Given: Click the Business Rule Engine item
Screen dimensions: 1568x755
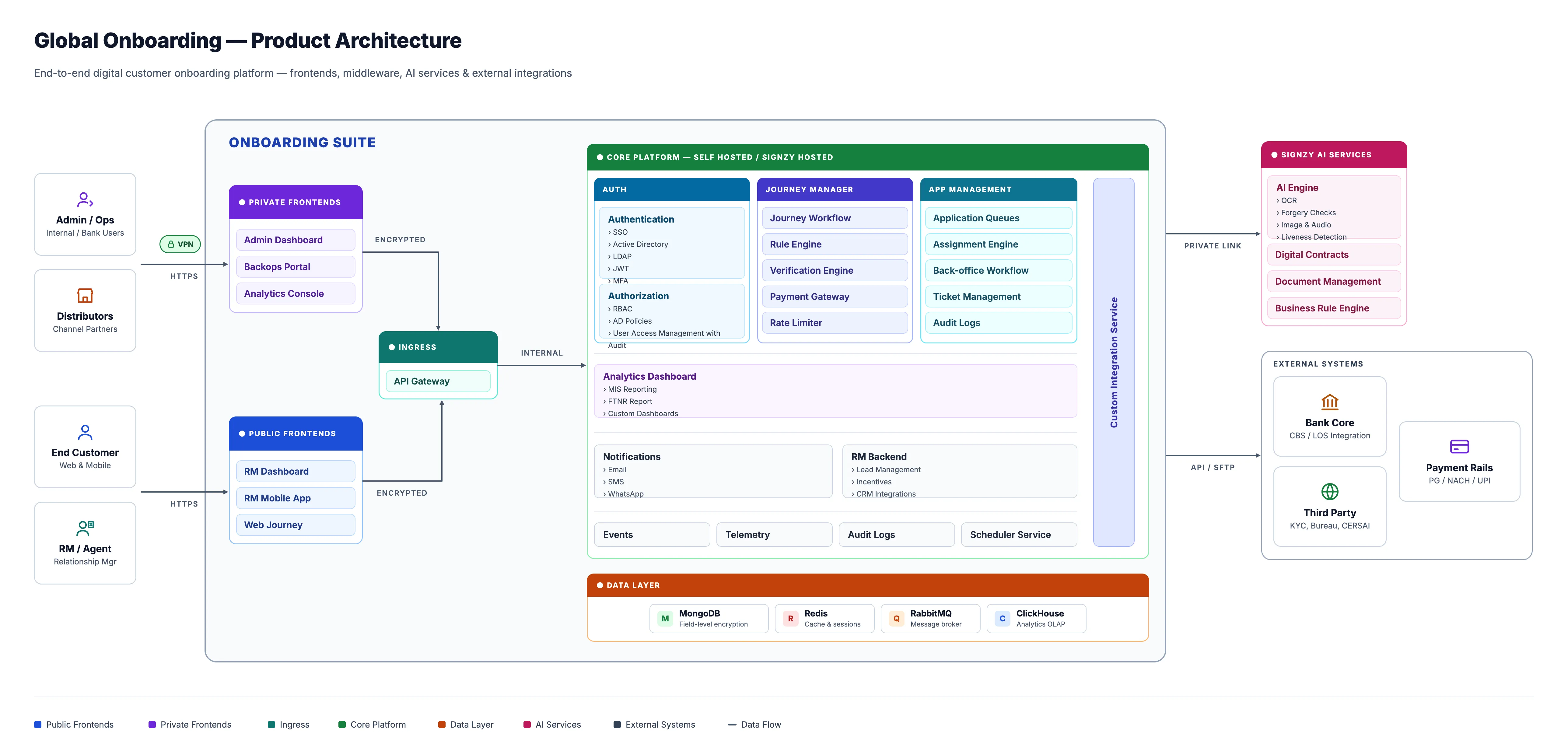Looking at the screenshot, I should (x=1334, y=308).
